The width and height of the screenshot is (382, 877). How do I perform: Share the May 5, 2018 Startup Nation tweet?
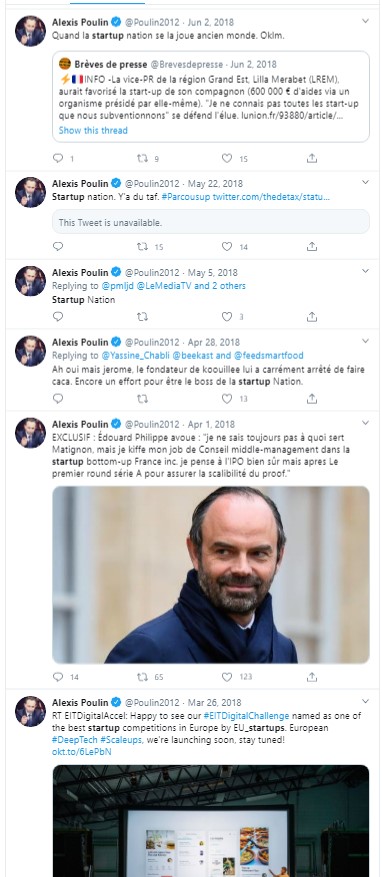click(x=312, y=317)
